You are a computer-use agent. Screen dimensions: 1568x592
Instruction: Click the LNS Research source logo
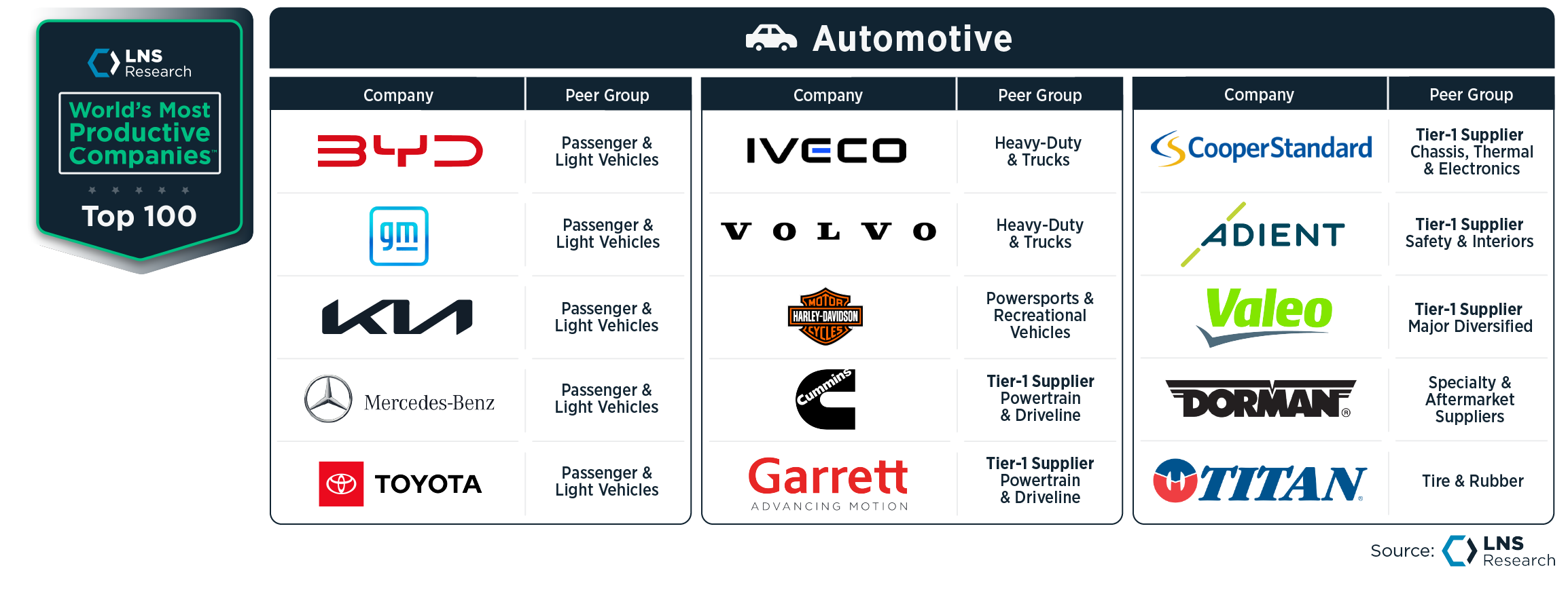1499,551
